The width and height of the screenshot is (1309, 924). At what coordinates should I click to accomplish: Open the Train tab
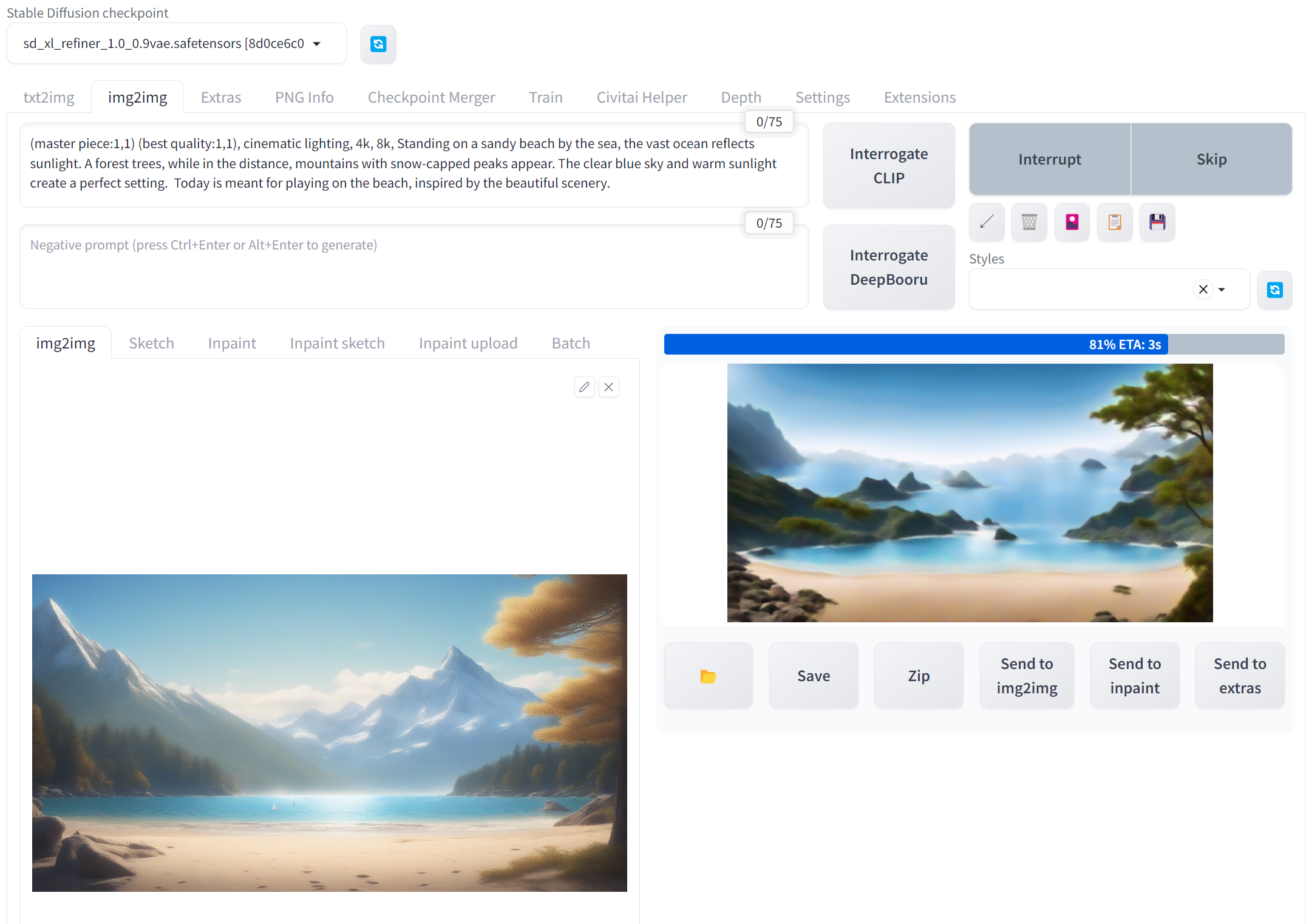point(546,97)
